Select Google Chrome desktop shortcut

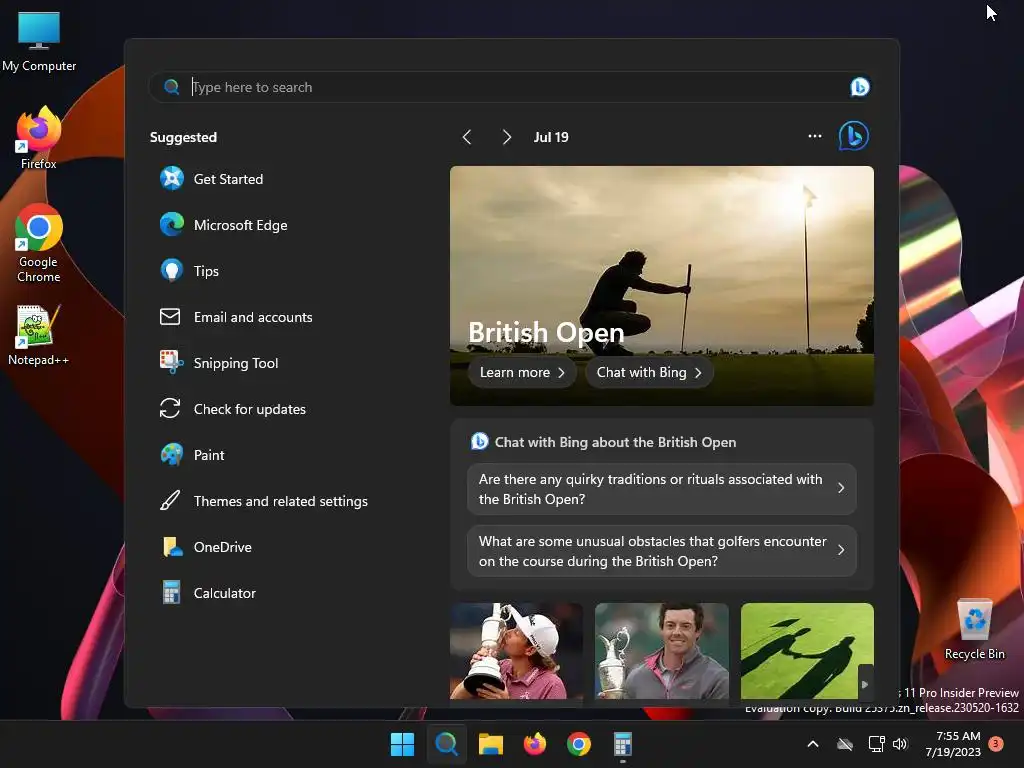click(x=39, y=243)
